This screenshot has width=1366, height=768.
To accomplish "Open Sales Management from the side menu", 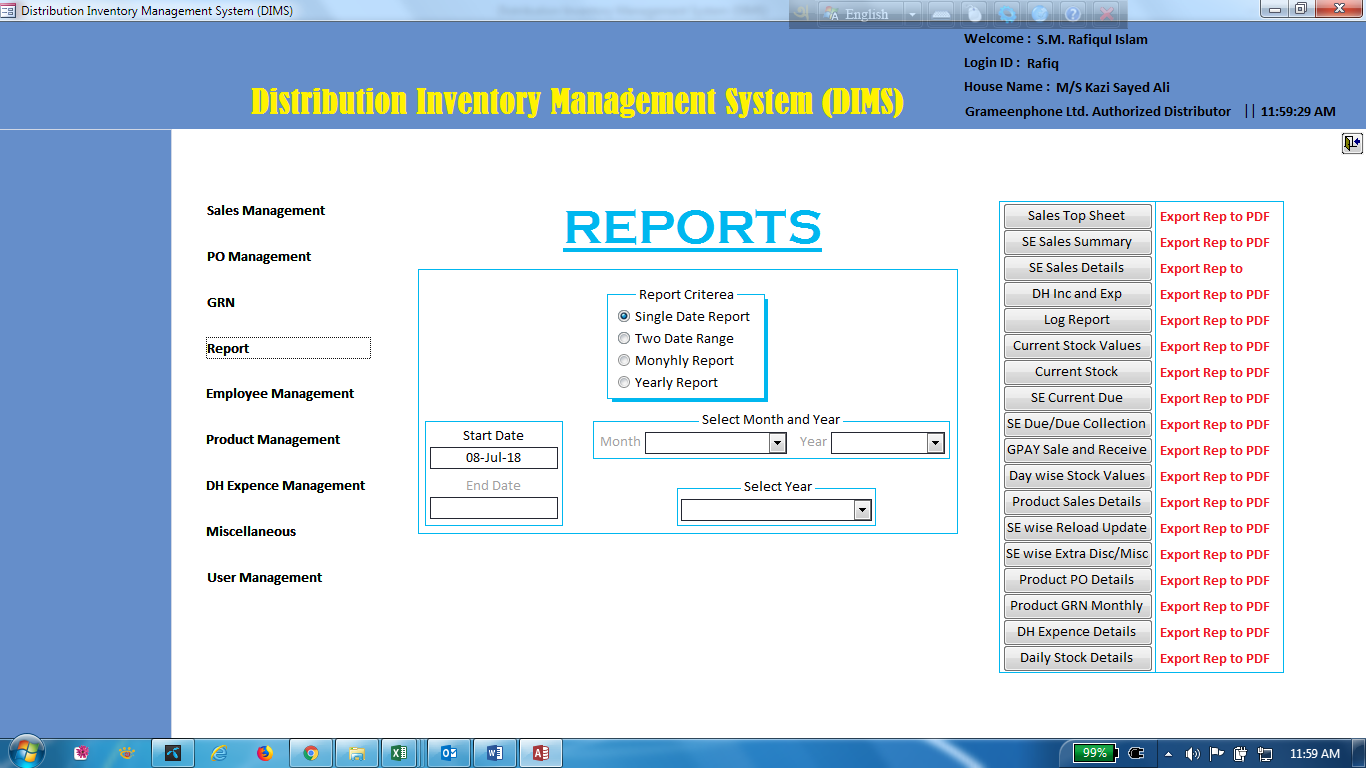I will (x=266, y=211).
